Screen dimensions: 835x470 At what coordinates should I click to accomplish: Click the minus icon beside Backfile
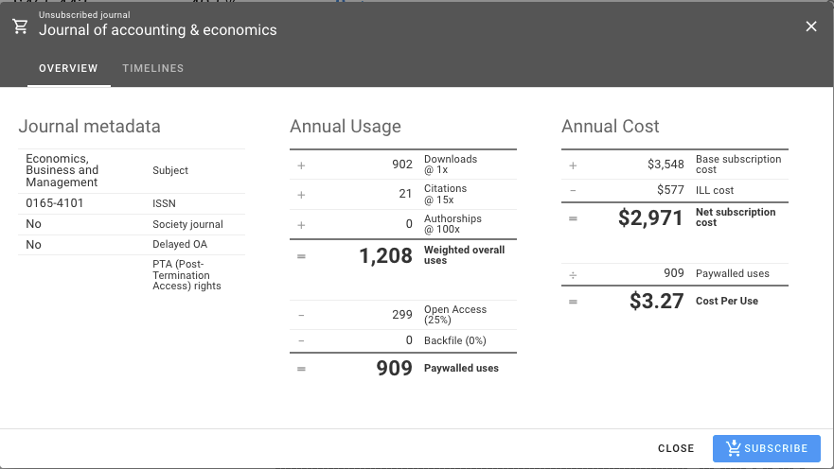coord(301,341)
